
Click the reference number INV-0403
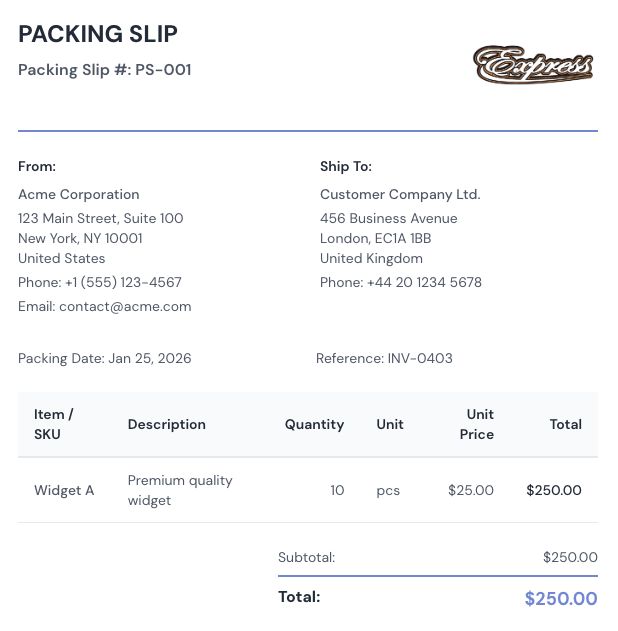pyautogui.click(x=420, y=359)
